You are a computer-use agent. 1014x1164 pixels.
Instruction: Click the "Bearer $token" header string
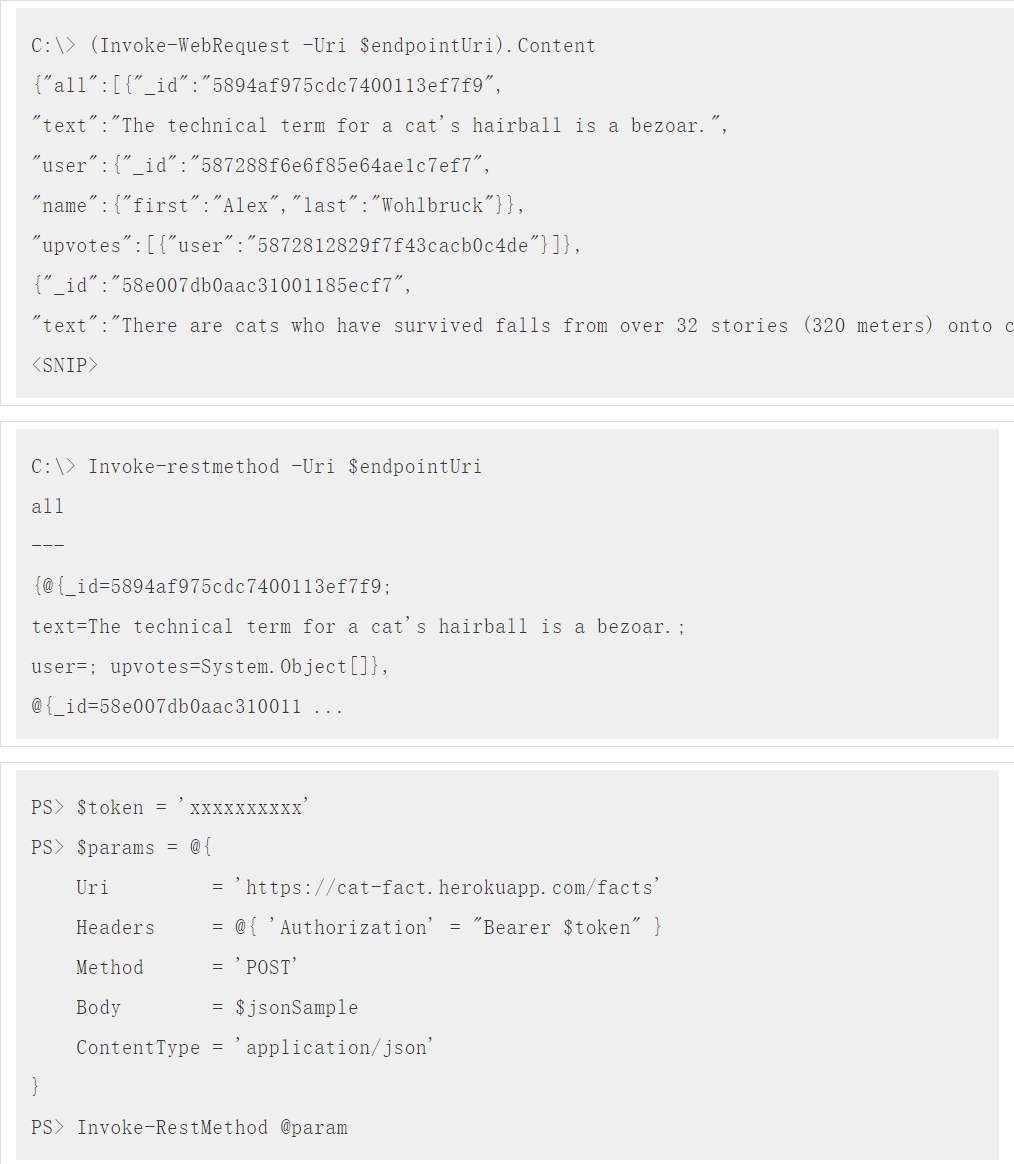tap(558, 928)
